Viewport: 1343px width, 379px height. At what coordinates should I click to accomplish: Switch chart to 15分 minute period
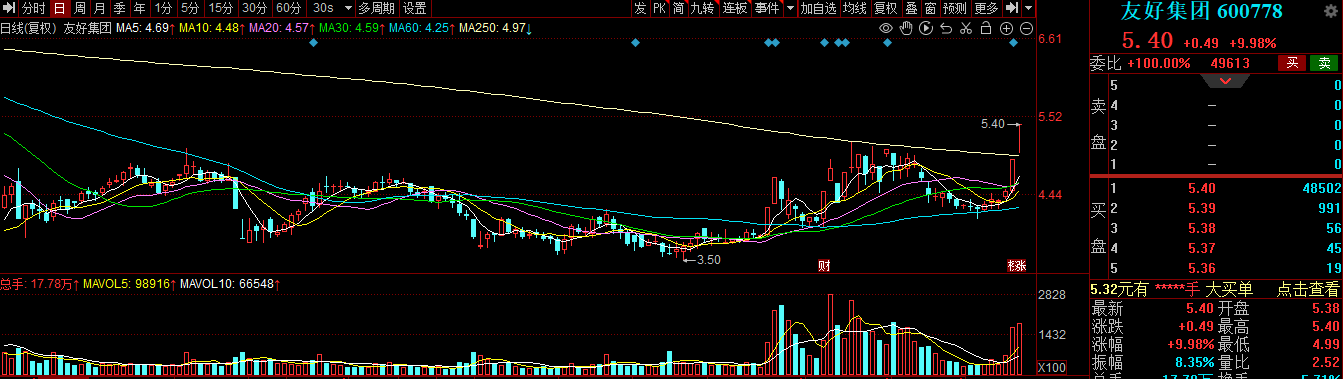click(221, 8)
